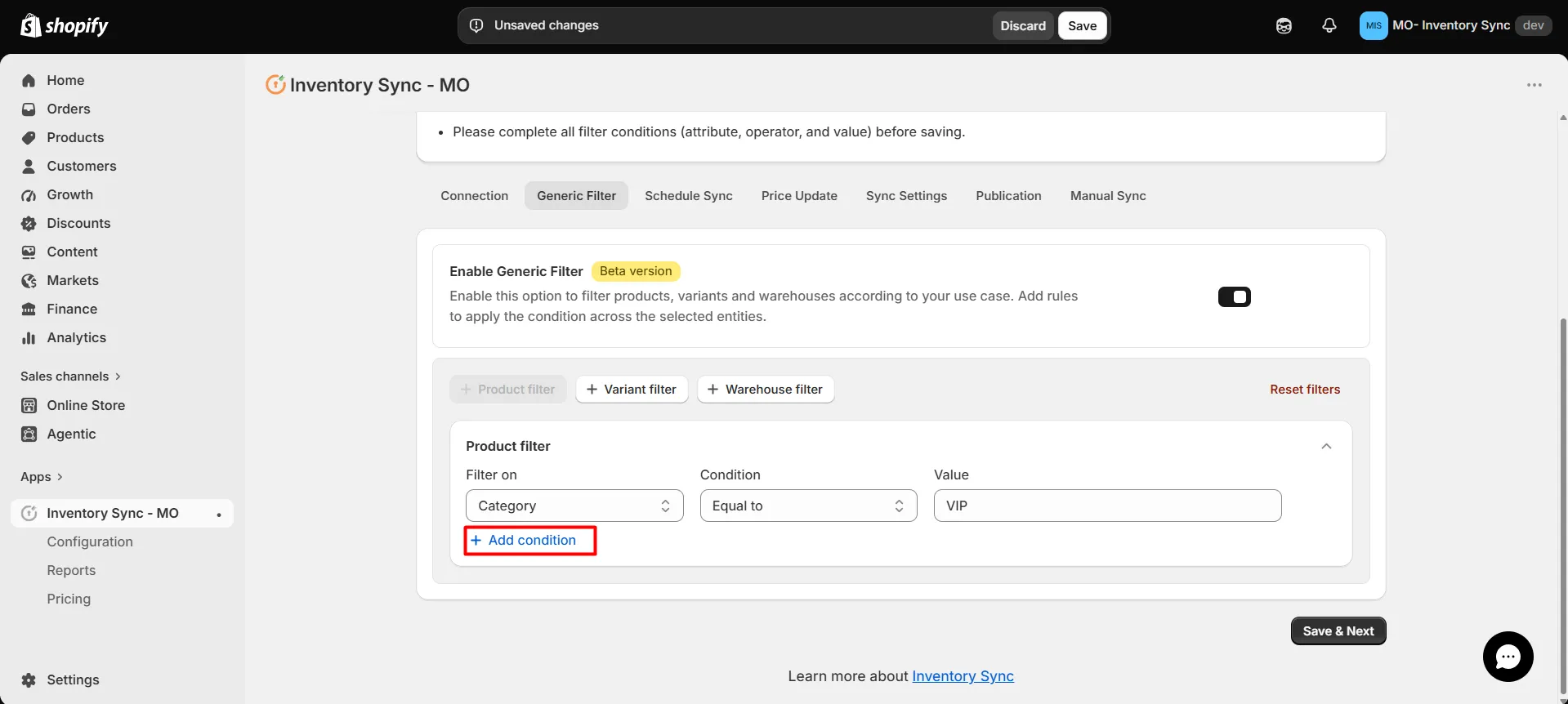Screen dimensions: 1568x704
Task: Open the live chat bubble
Action: [1508, 657]
